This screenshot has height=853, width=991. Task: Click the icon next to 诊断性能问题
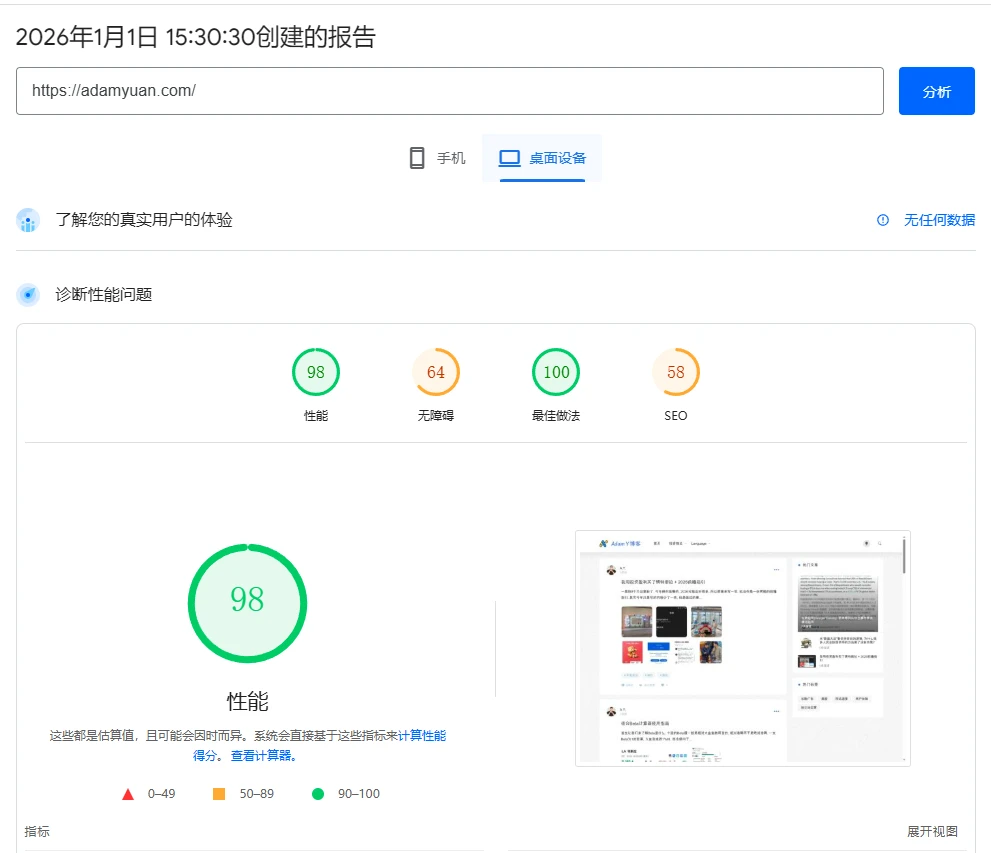click(28, 295)
